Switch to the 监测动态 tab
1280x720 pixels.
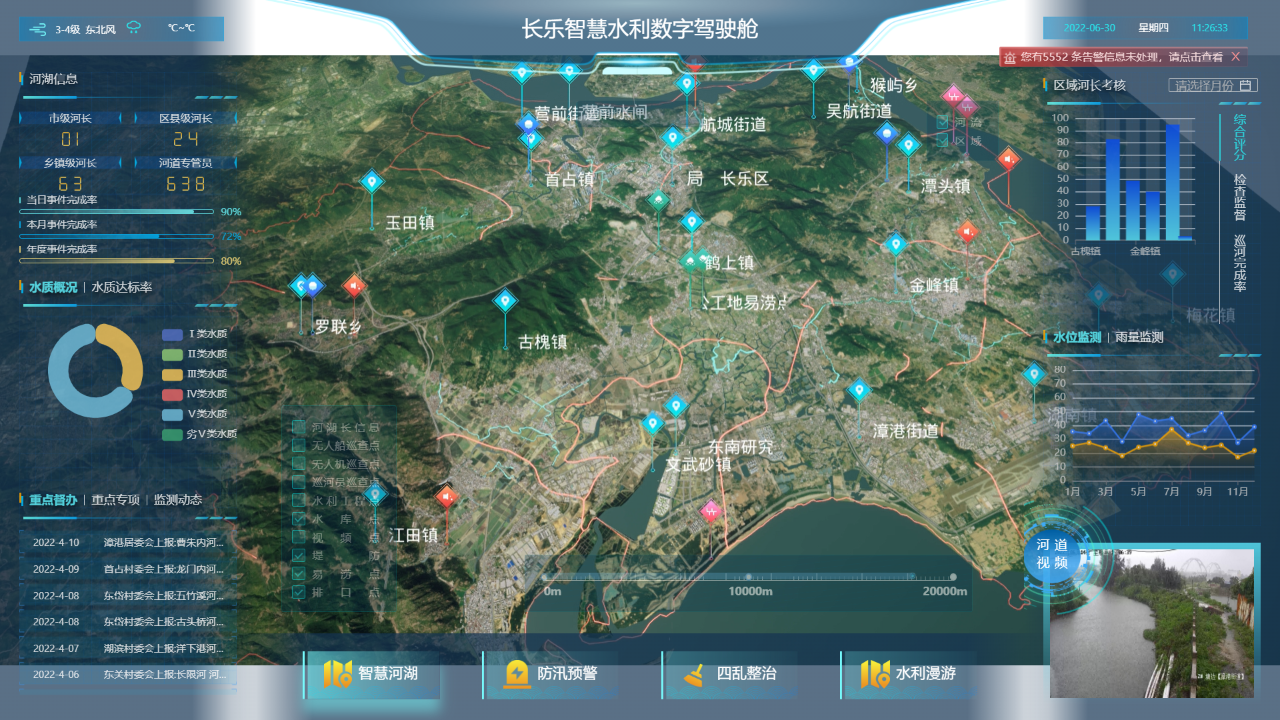[178, 500]
